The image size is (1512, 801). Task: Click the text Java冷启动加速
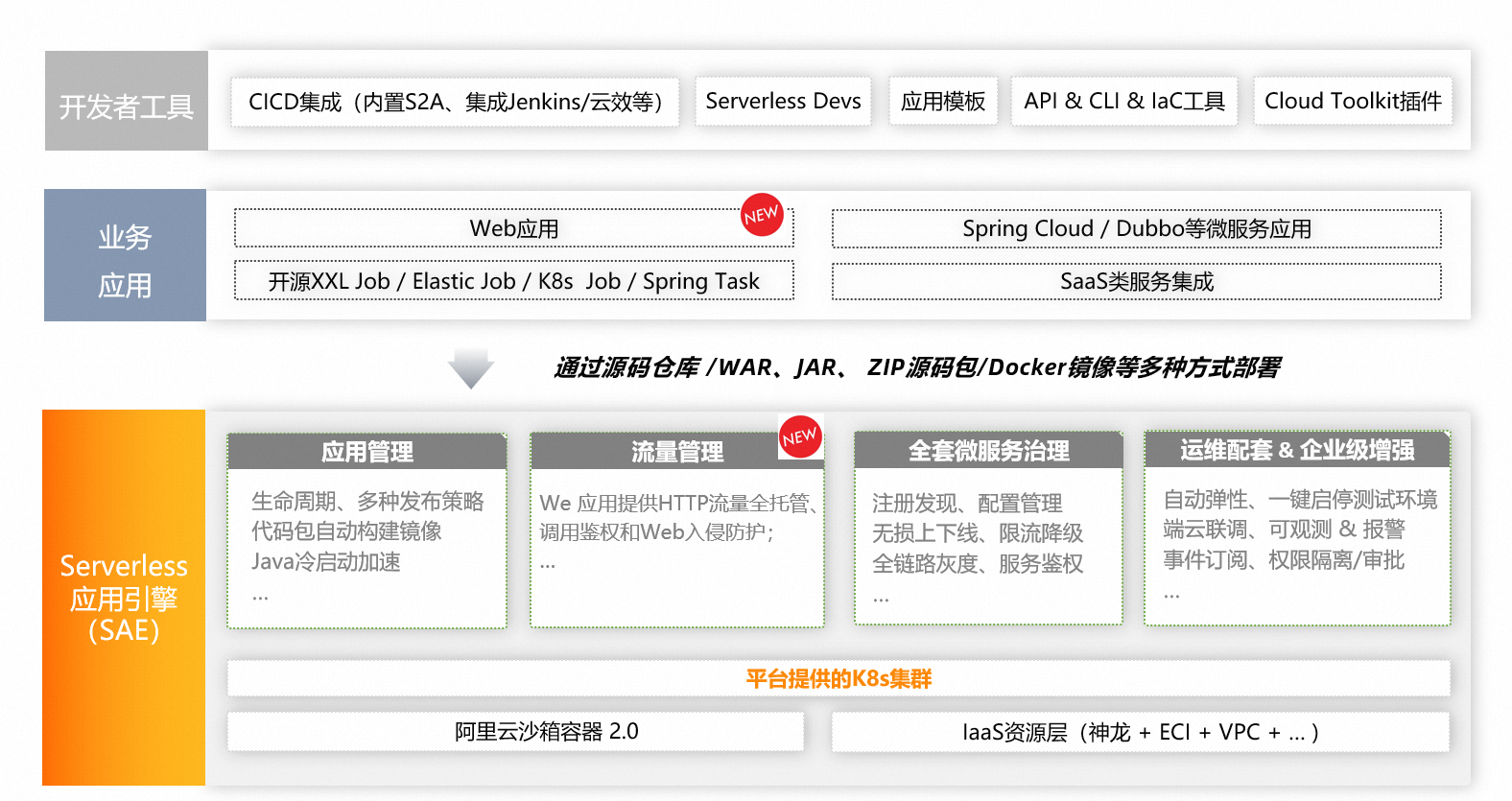[x=326, y=562]
